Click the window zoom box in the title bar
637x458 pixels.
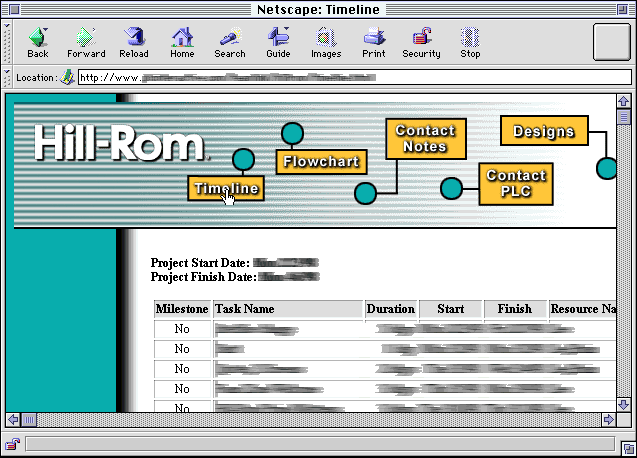(622, 9)
